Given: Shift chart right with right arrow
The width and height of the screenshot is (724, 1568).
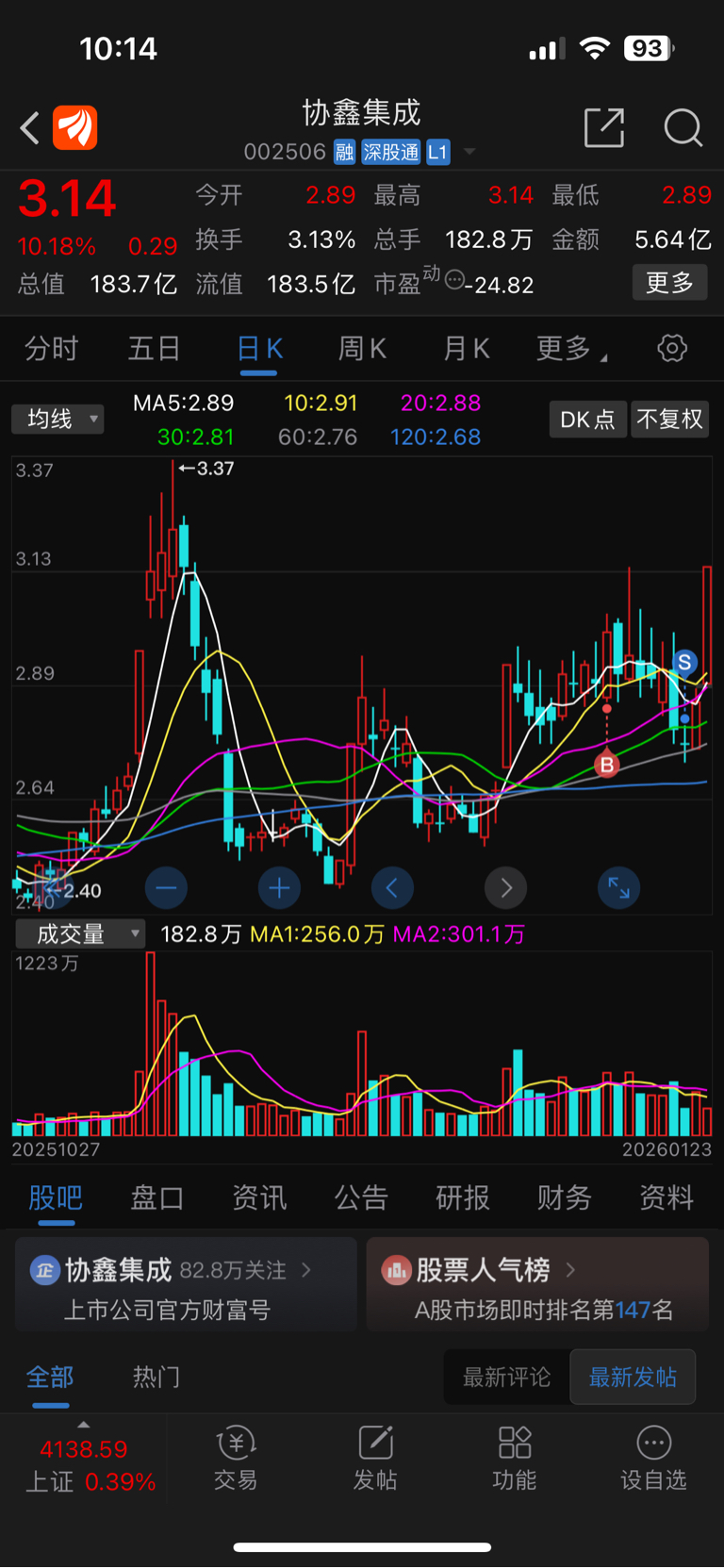Looking at the screenshot, I should click(x=506, y=887).
